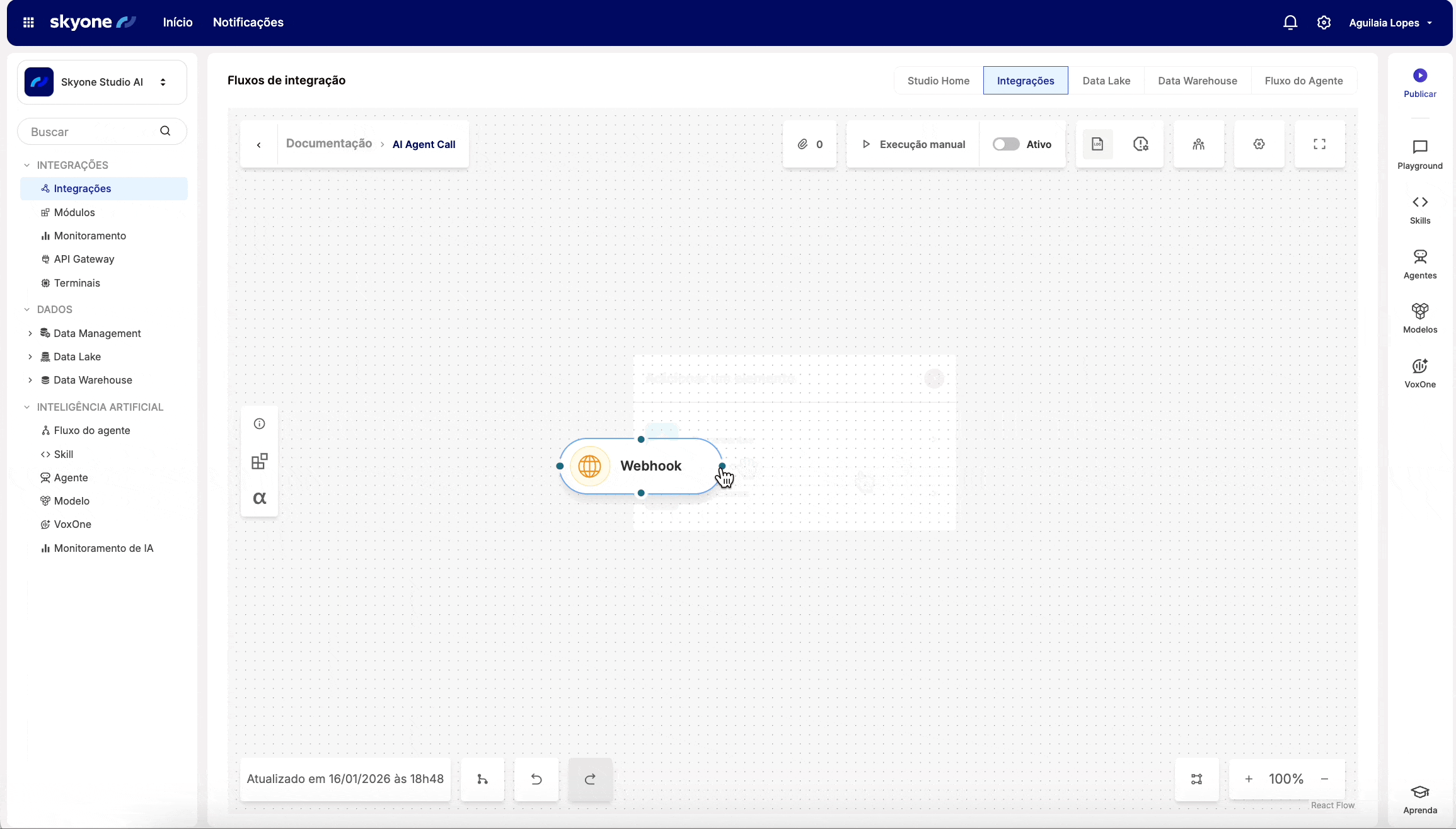Image resolution: width=1456 pixels, height=829 pixels.
Task: Switch to the Fluxo do Agente tab
Action: click(x=1303, y=81)
